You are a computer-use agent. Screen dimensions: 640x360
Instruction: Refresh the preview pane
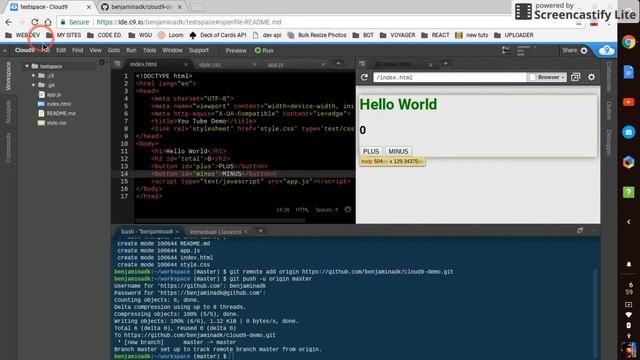click(x=364, y=77)
